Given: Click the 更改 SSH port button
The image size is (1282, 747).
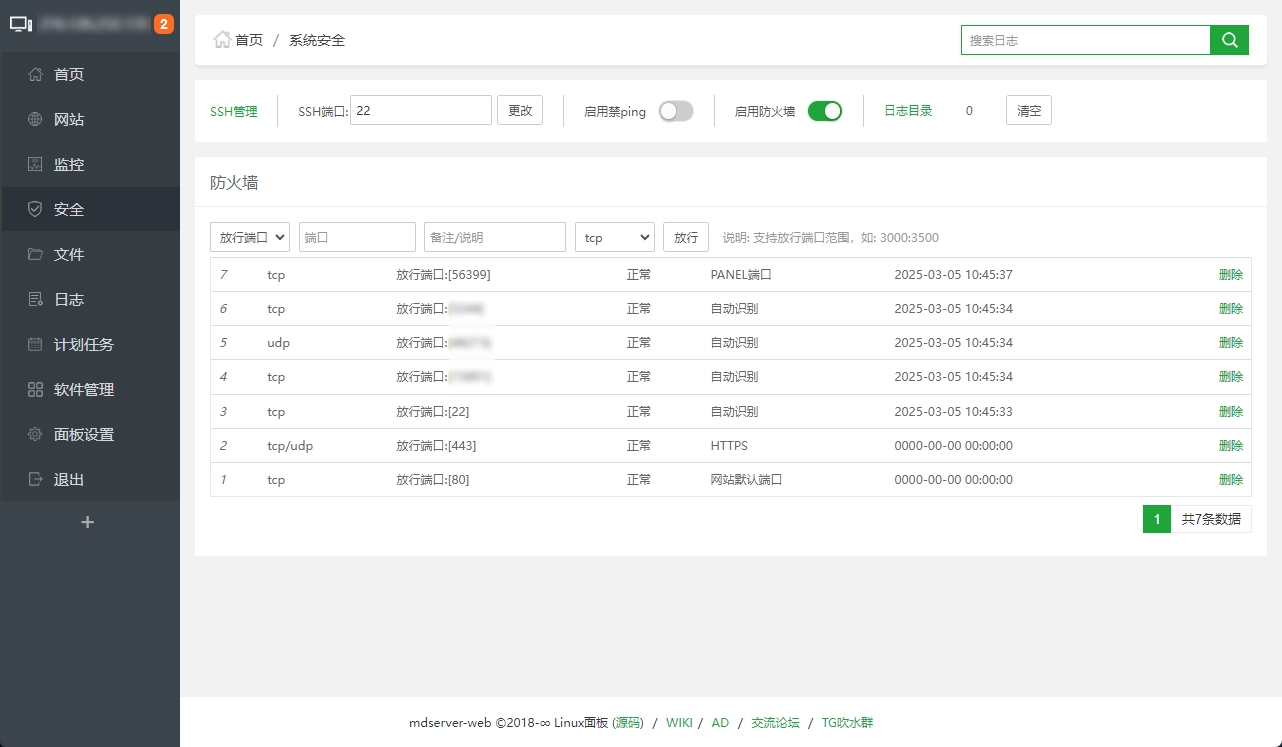Looking at the screenshot, I should click(x=520, y=110).
